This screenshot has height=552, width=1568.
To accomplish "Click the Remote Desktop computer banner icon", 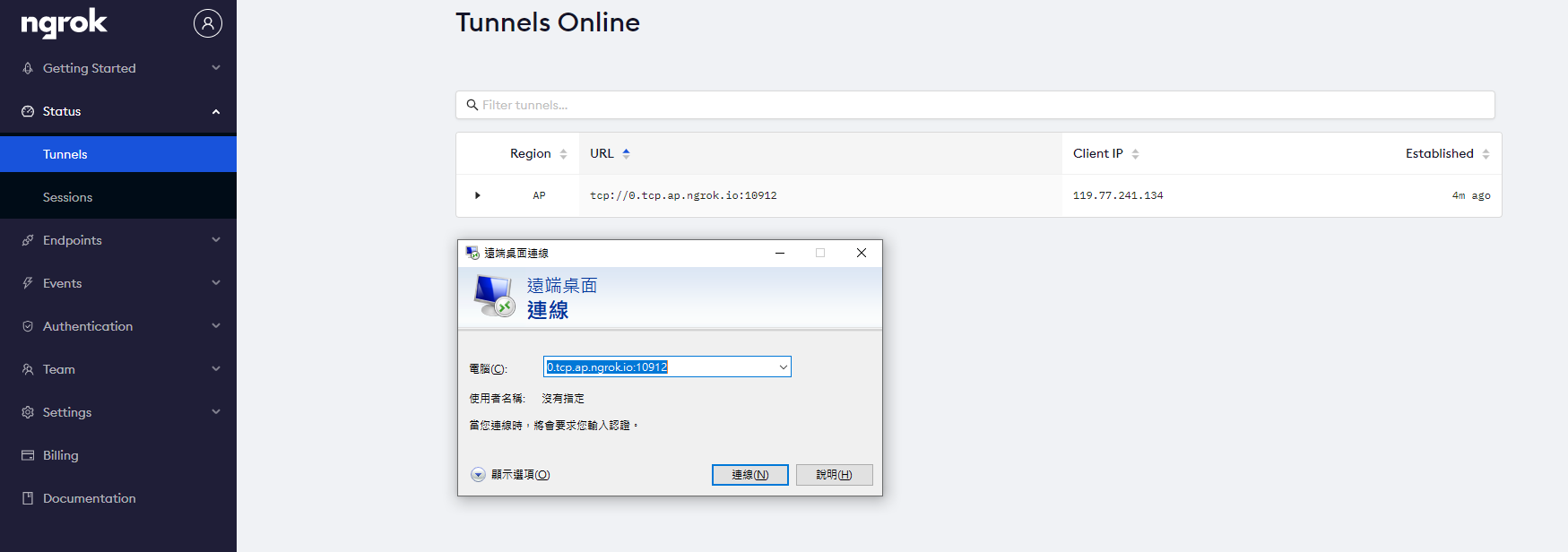I will [494, 296].
